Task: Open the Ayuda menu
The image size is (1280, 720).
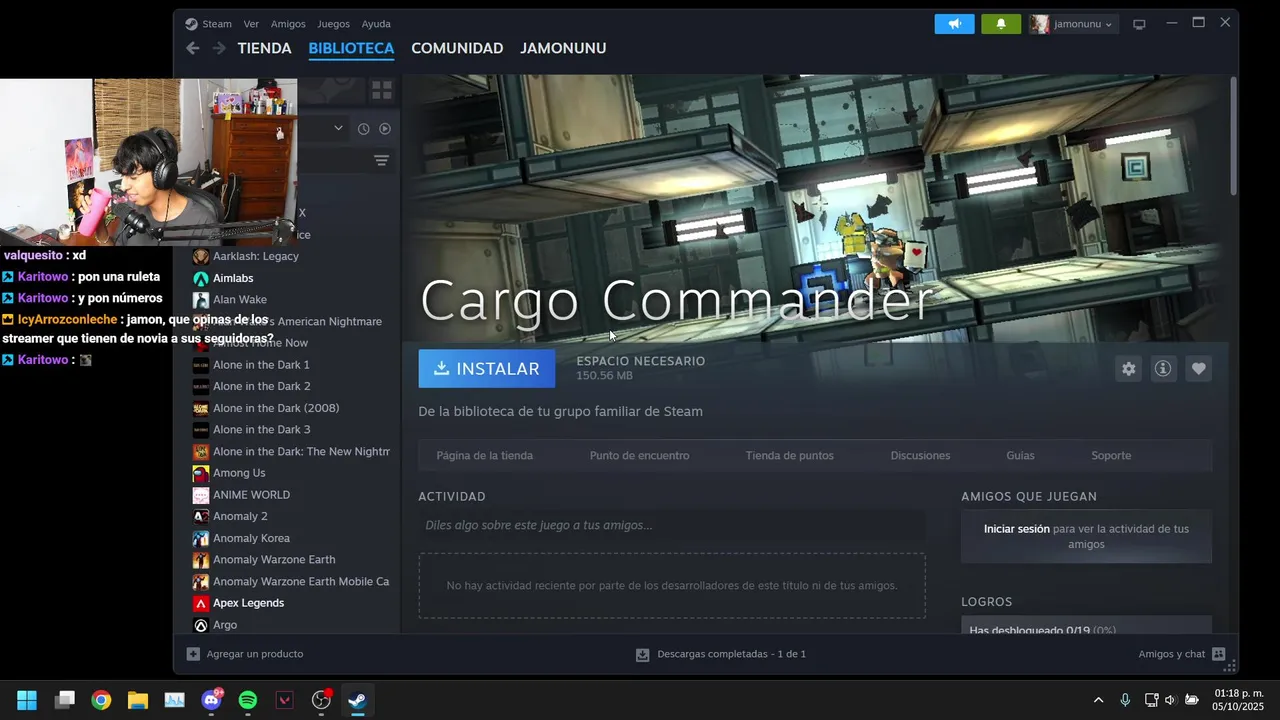Action: point(376,24)
